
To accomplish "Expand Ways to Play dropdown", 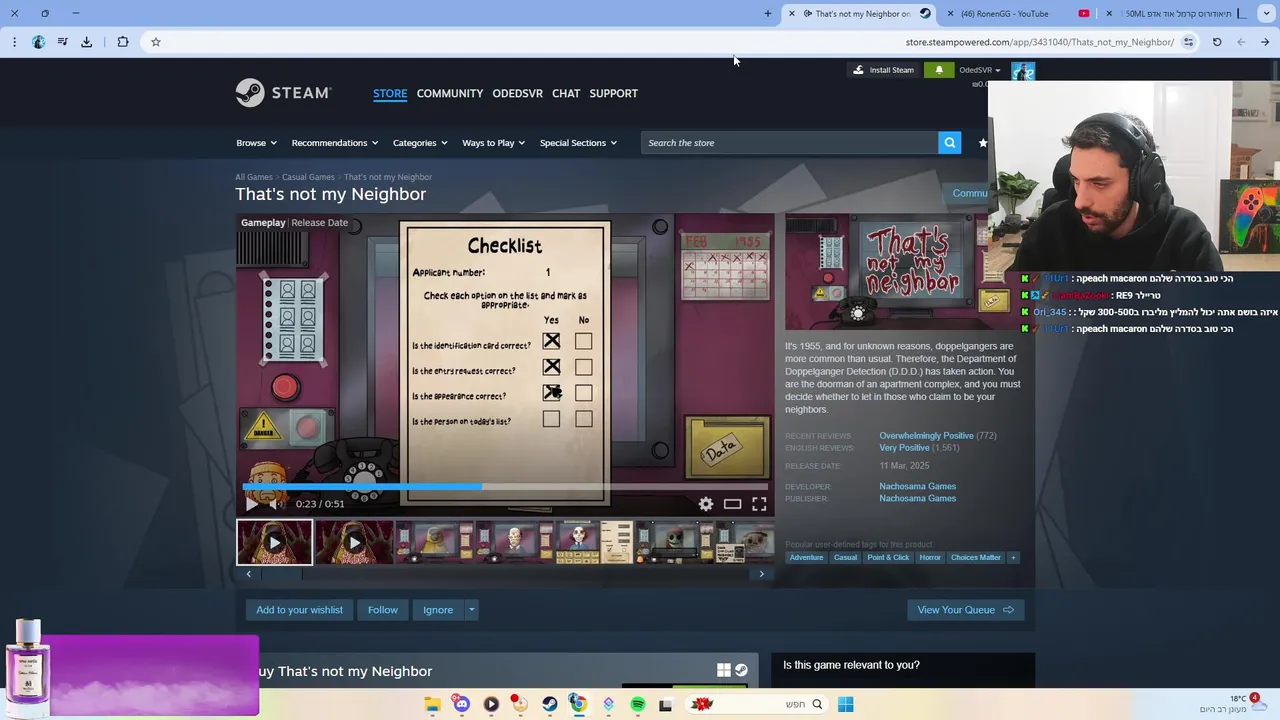I will (493, 143).
